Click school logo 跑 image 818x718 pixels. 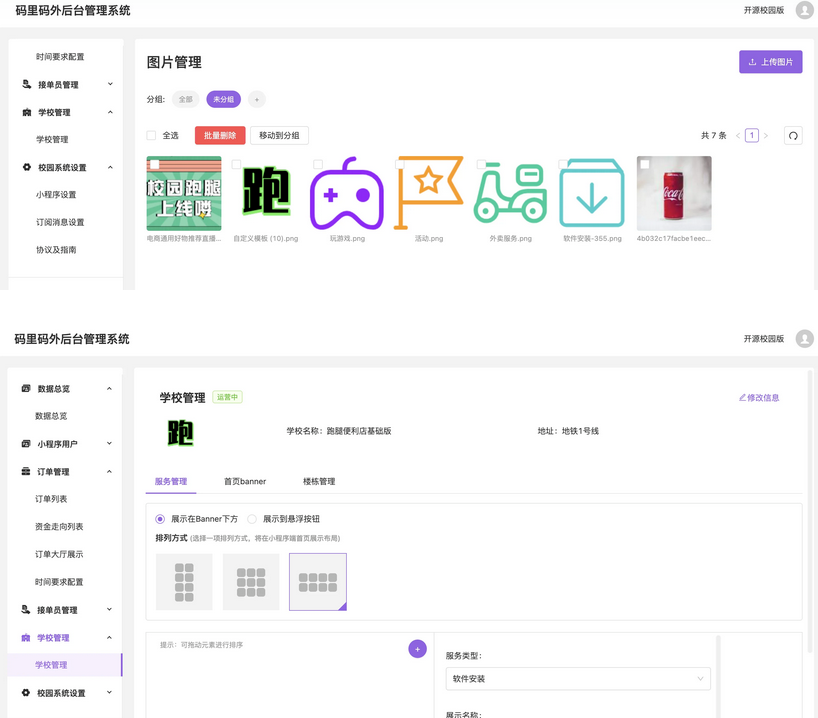181,433
